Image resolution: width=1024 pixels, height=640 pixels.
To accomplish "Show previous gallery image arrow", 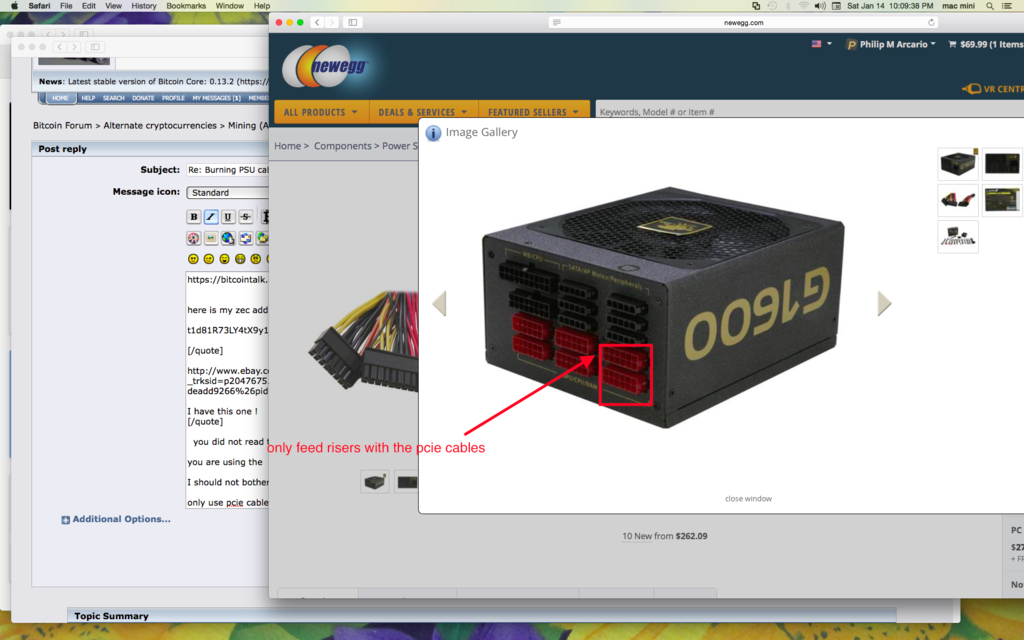I will point(440,304).
